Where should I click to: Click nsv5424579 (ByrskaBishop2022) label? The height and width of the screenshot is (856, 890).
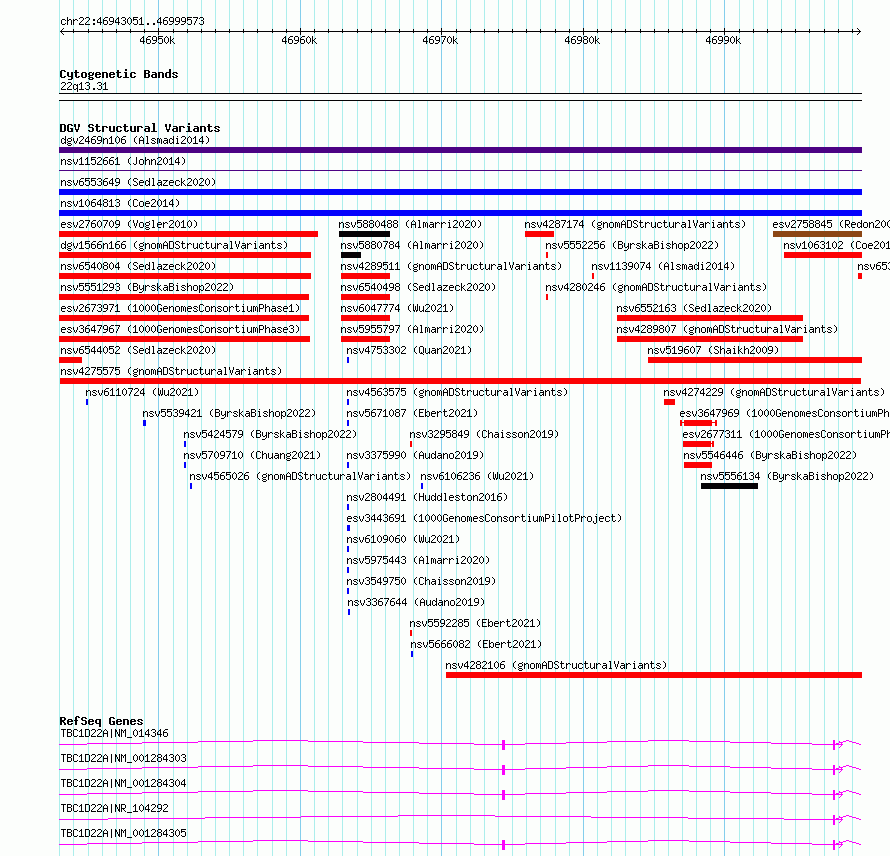pos(270,434)
